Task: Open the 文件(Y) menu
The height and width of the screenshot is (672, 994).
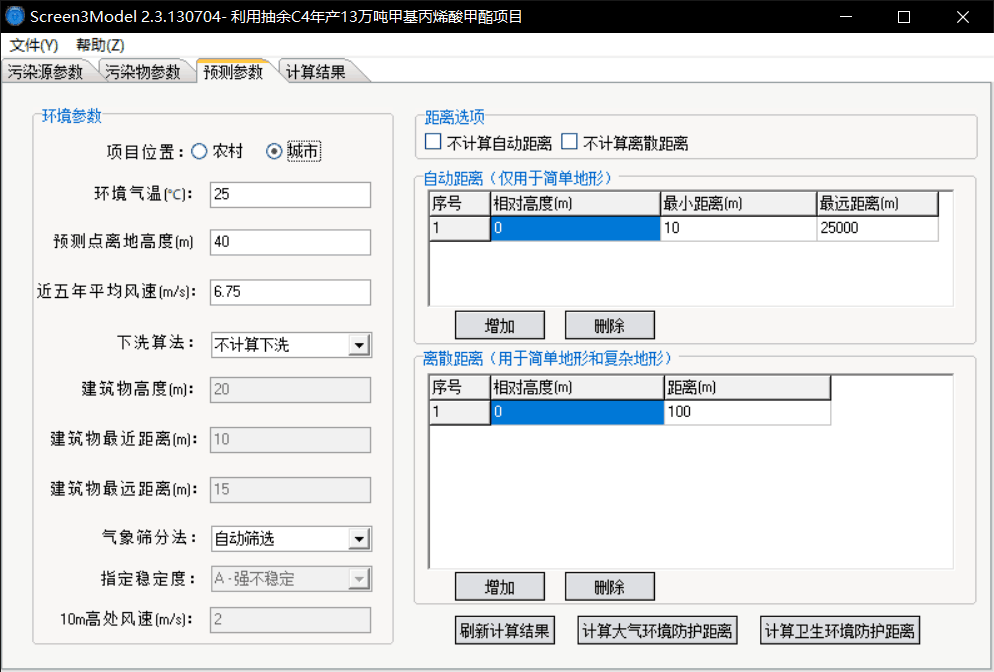Action: [34, 46]
